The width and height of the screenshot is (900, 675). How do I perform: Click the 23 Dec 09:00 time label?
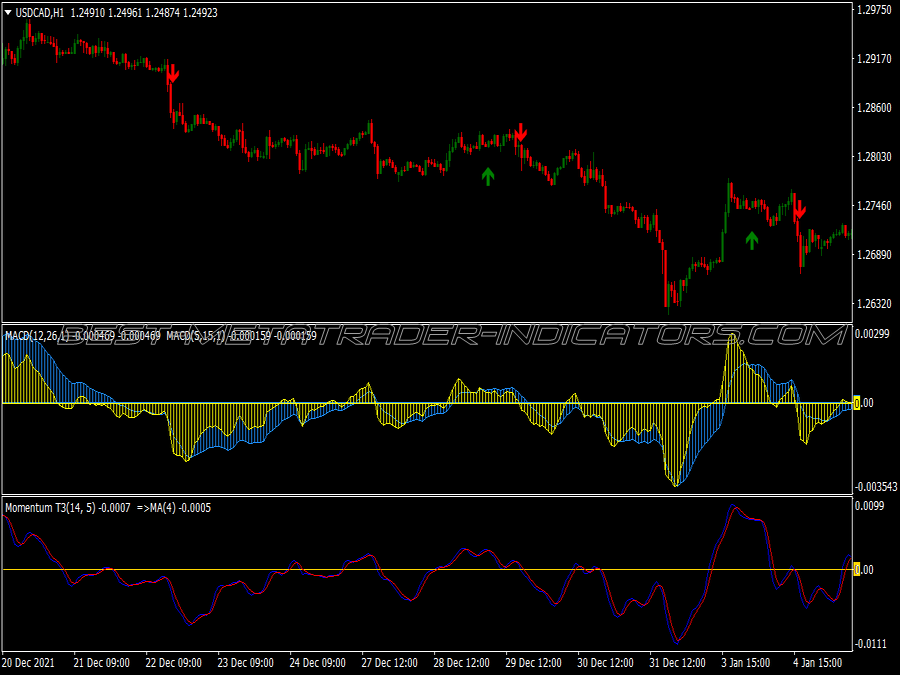point(246,663)
